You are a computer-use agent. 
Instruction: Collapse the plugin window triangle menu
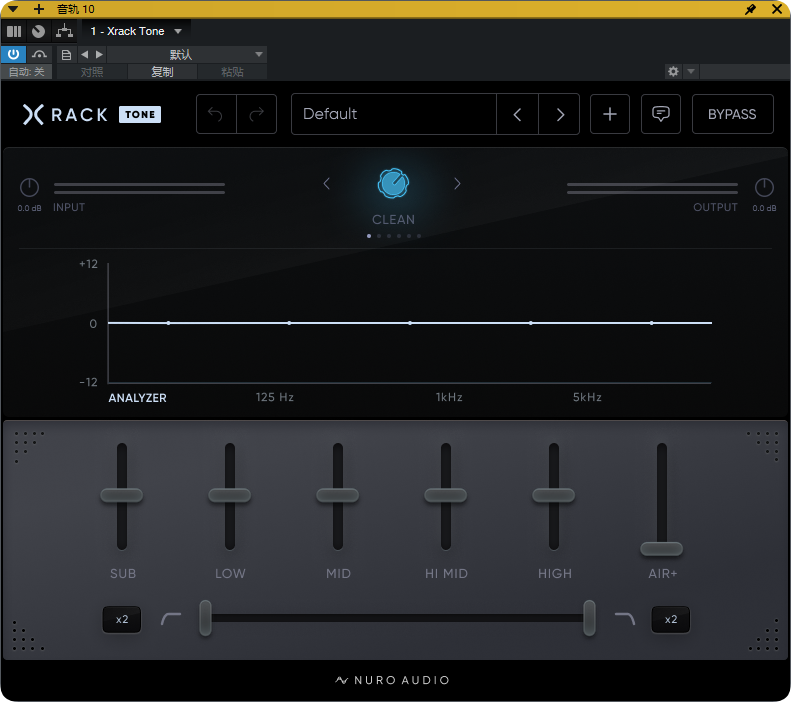pyautogui.click(x=13, y=9)
